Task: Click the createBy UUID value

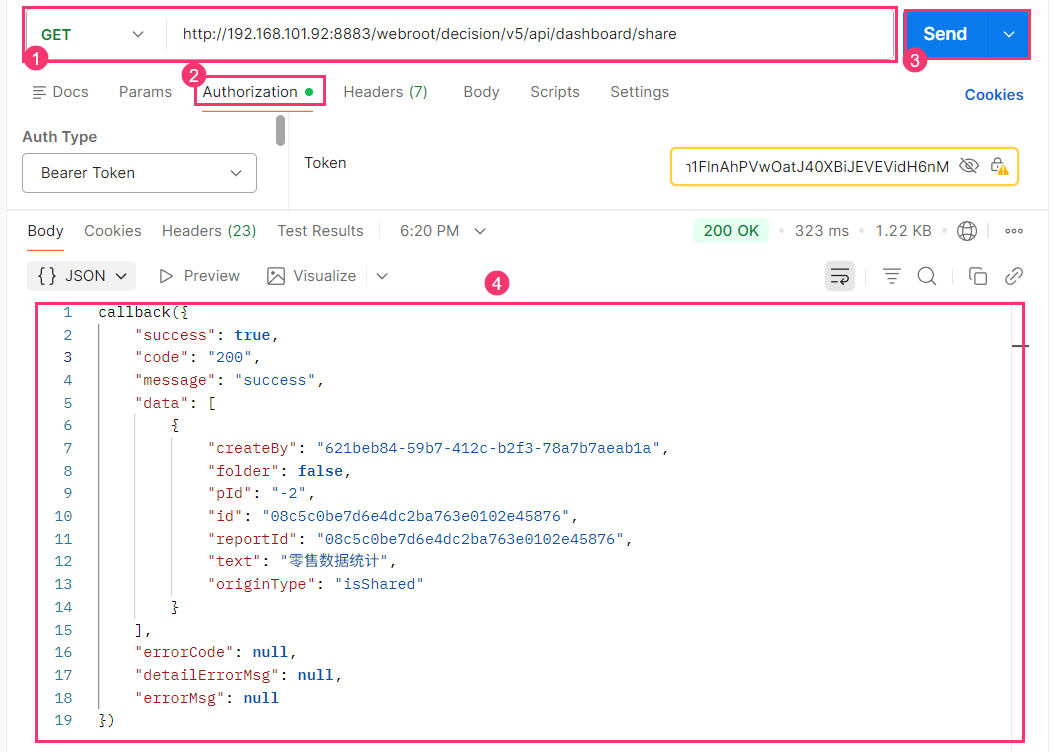Action: [x=488, y=449]
